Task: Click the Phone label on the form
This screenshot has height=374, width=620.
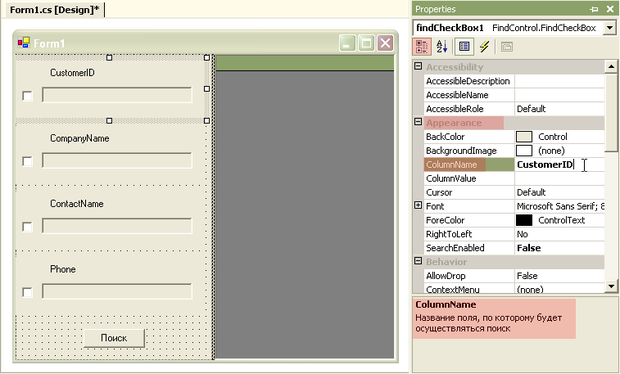Action: (x=63, y=269)
